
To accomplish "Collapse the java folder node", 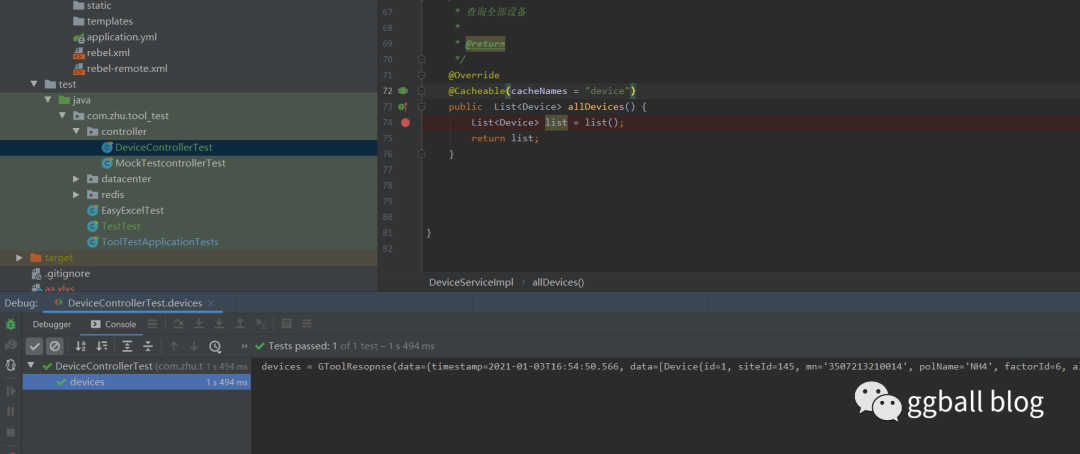I will [x=48, y=100].
